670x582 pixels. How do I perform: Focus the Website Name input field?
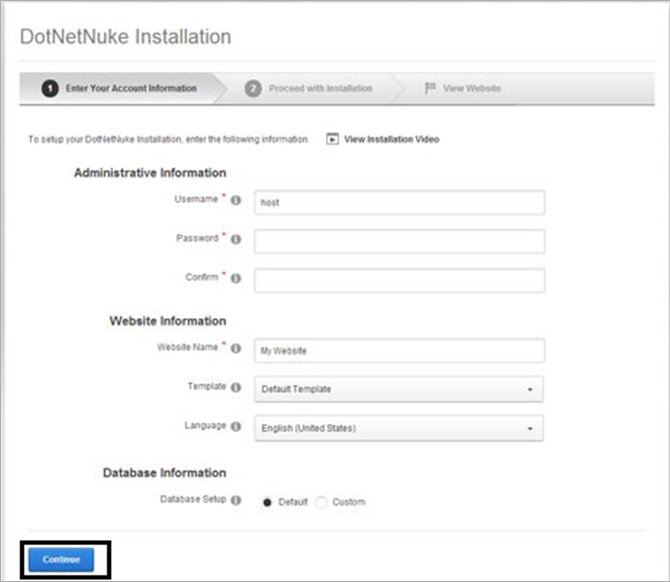click(400, 351)
